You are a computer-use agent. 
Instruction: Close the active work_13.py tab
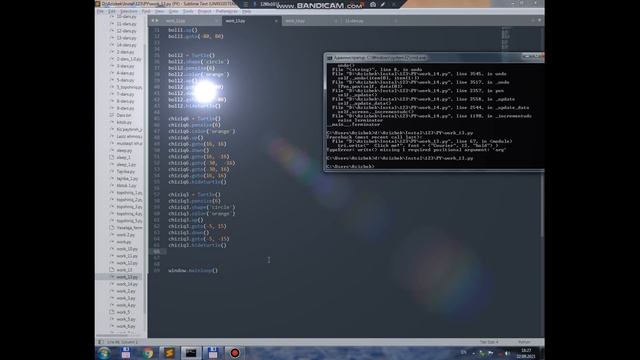[x=276, y=21]
